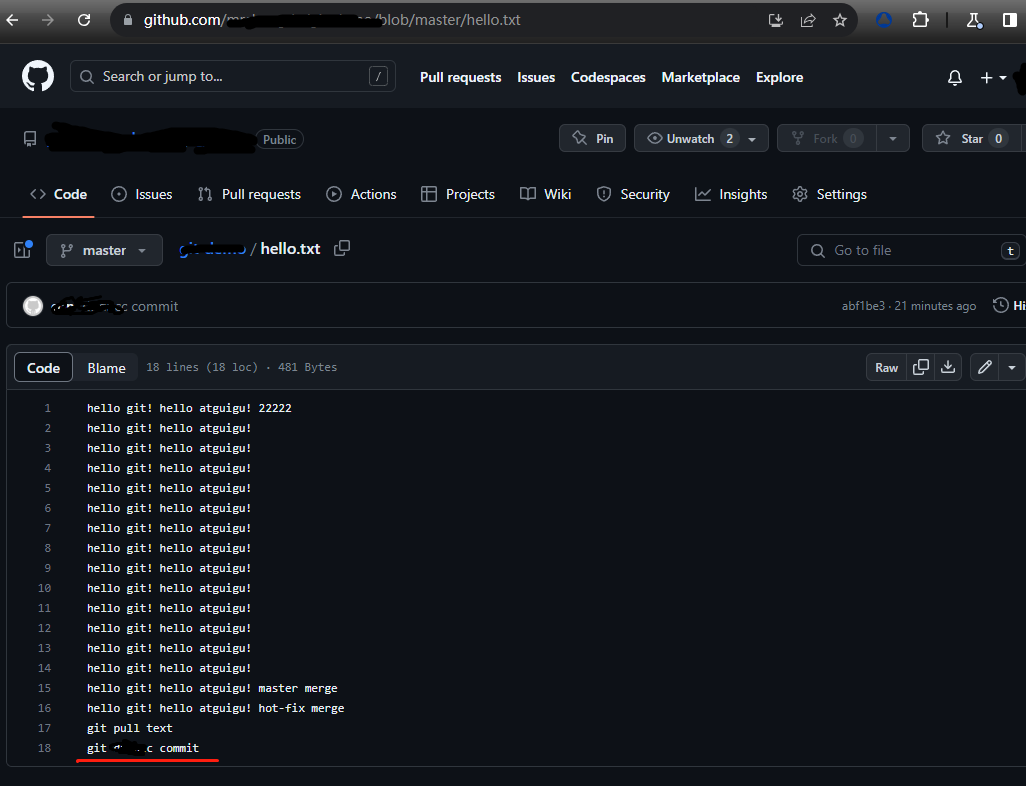
Task: Select the Code view toggle
Action: 43,368
